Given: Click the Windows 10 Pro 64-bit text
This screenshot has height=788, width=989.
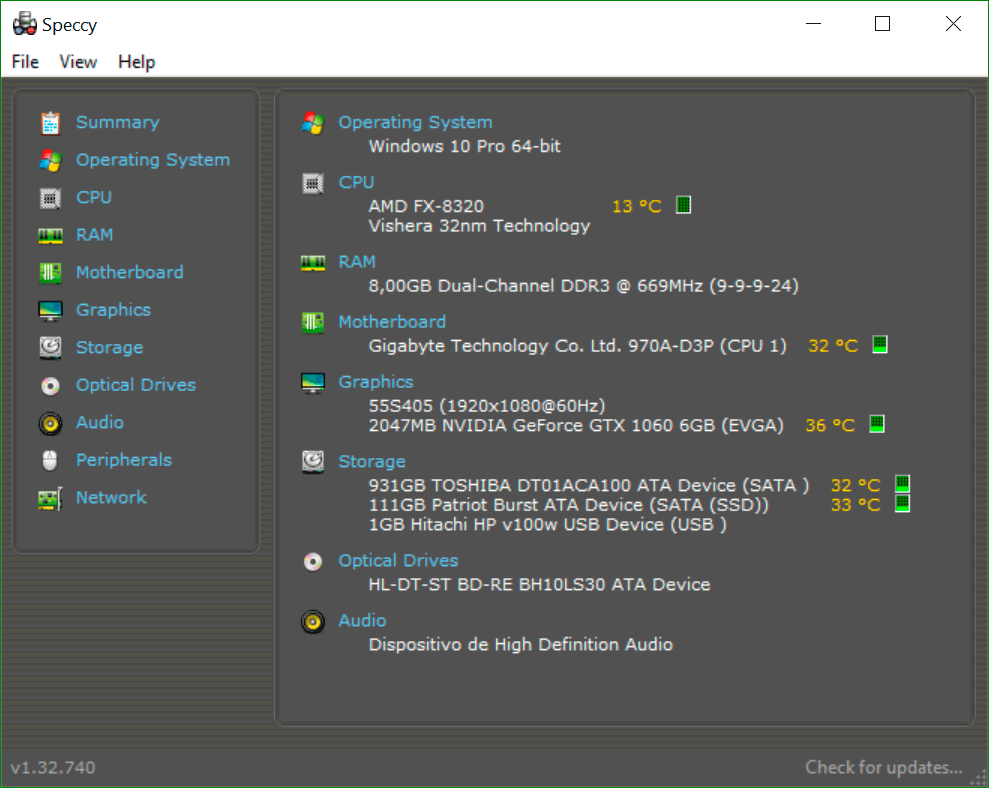Looking at the screenshot, I should [465, 146].
